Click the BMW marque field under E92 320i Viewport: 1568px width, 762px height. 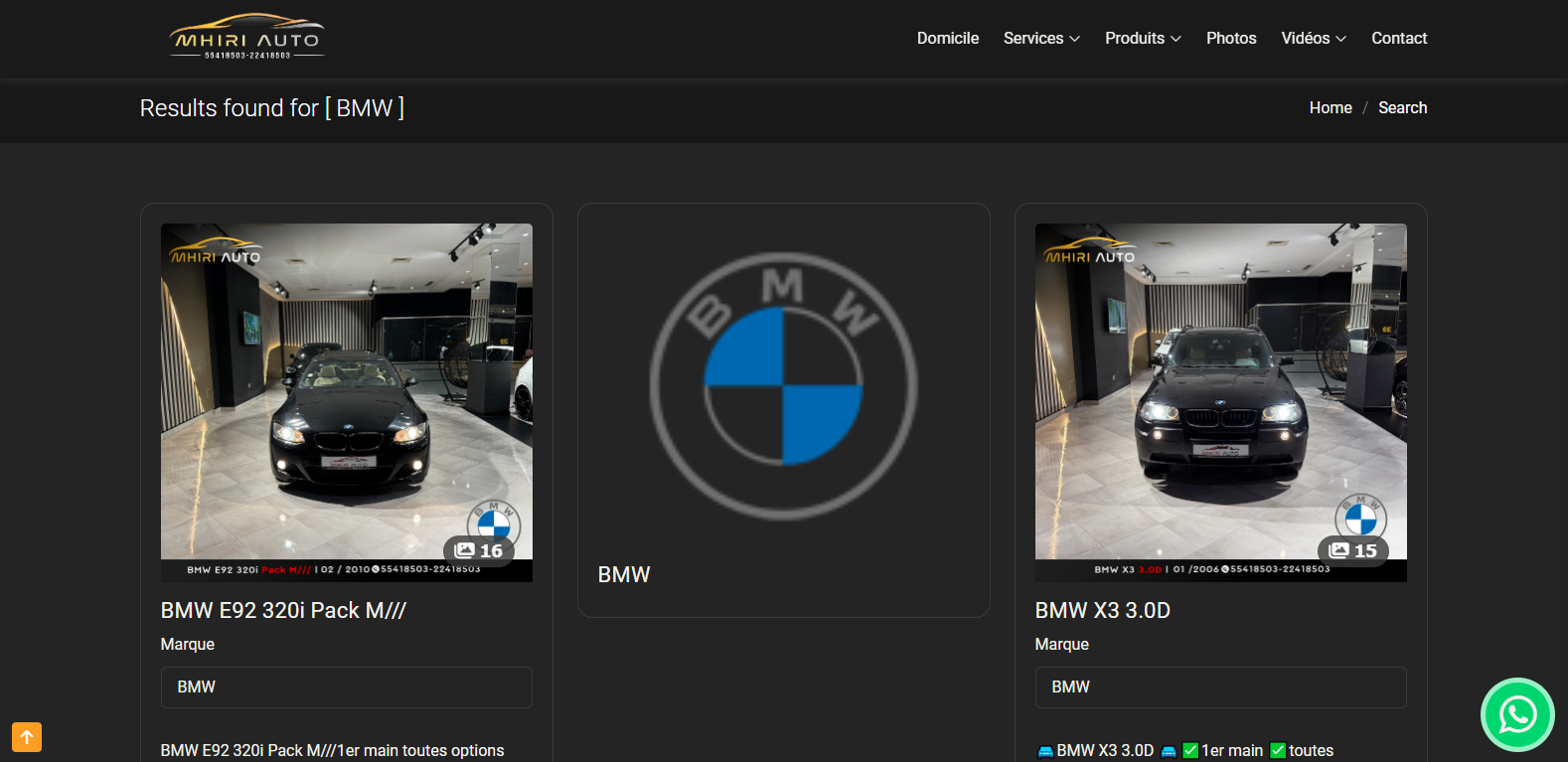pos(347,687)
